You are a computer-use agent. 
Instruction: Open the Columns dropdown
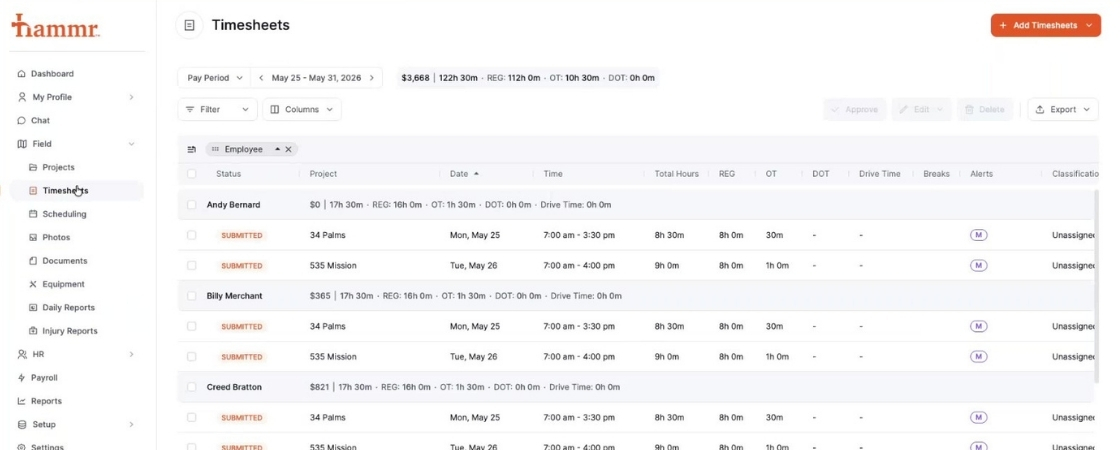pyautogui.click(x=301, y=109)
